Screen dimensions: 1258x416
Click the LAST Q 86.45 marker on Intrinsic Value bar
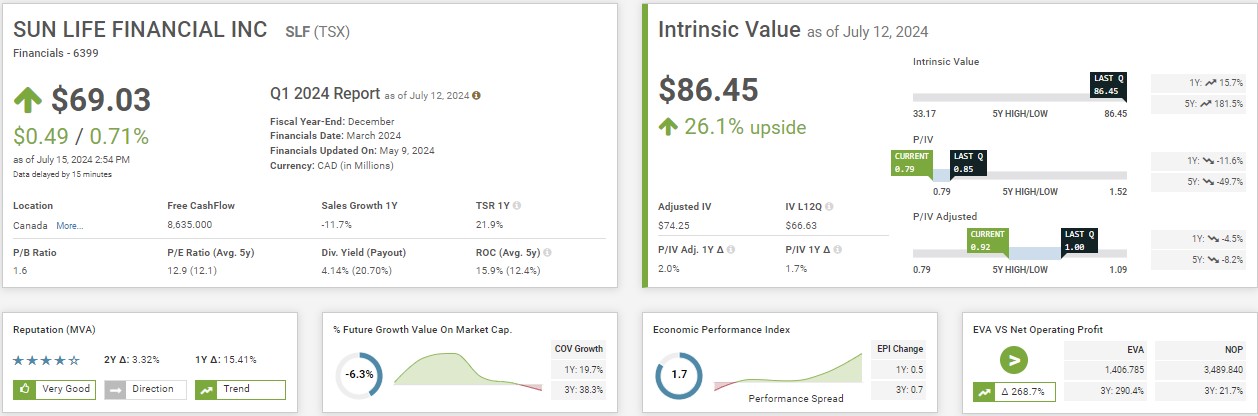(x=1107, y=86)
